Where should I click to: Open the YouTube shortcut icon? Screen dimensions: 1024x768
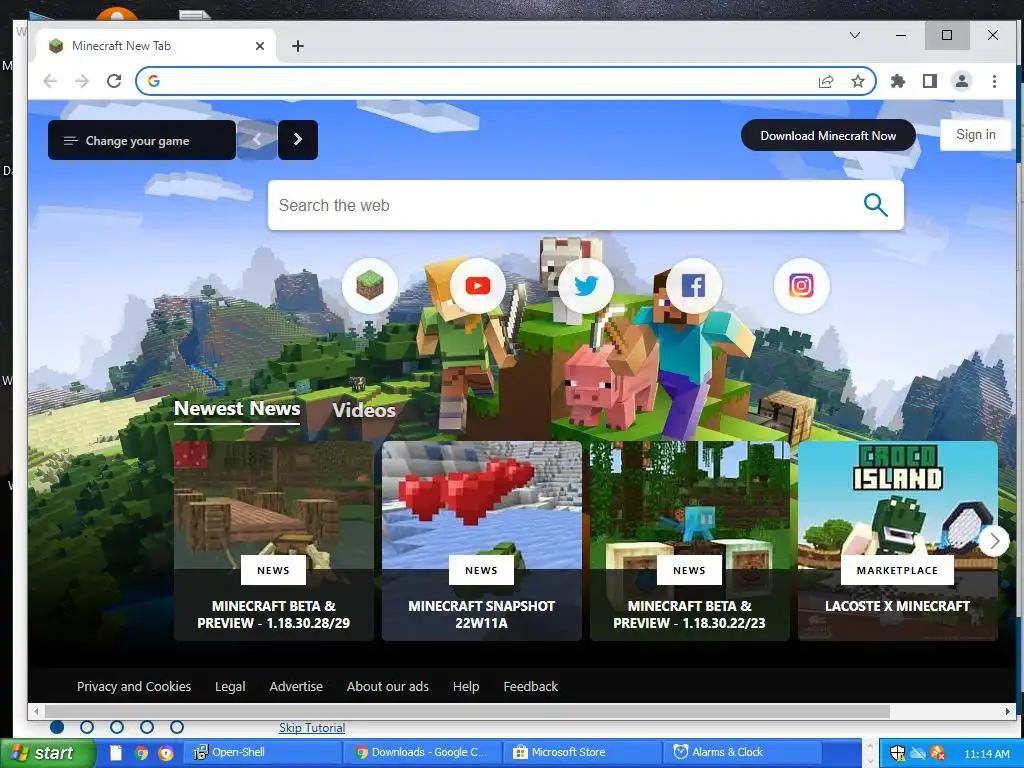click(x=478, y=285)
